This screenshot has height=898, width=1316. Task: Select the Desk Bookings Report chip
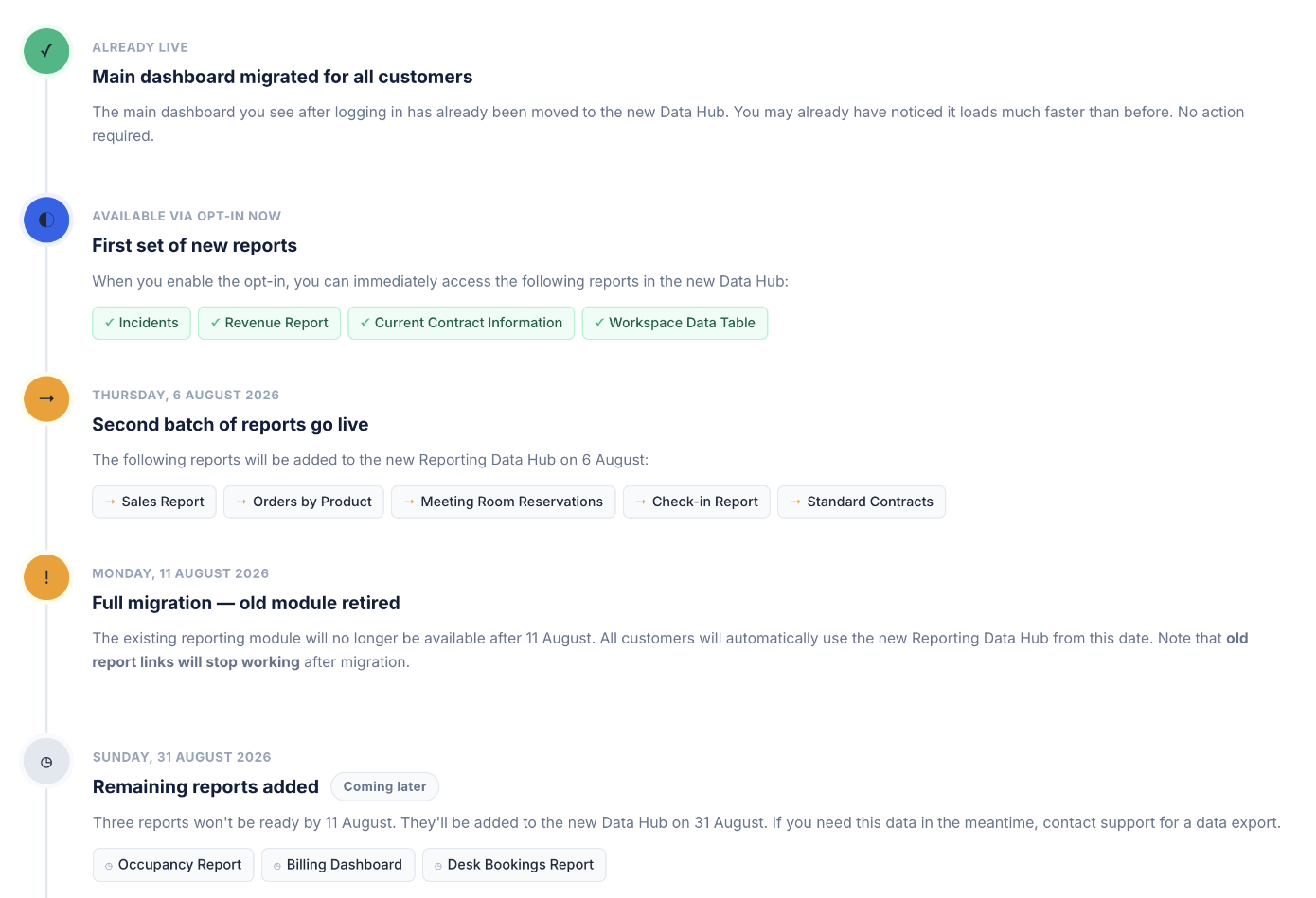[514, 865]
